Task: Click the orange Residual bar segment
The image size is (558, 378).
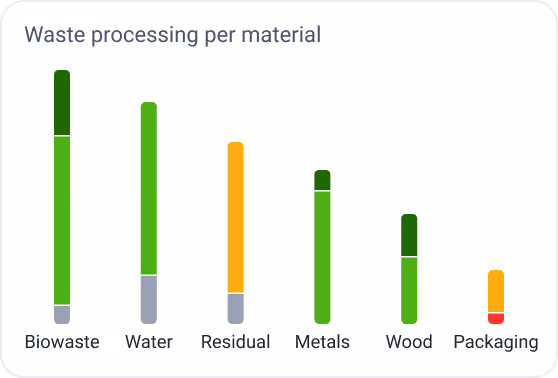Action: [236, 217]
